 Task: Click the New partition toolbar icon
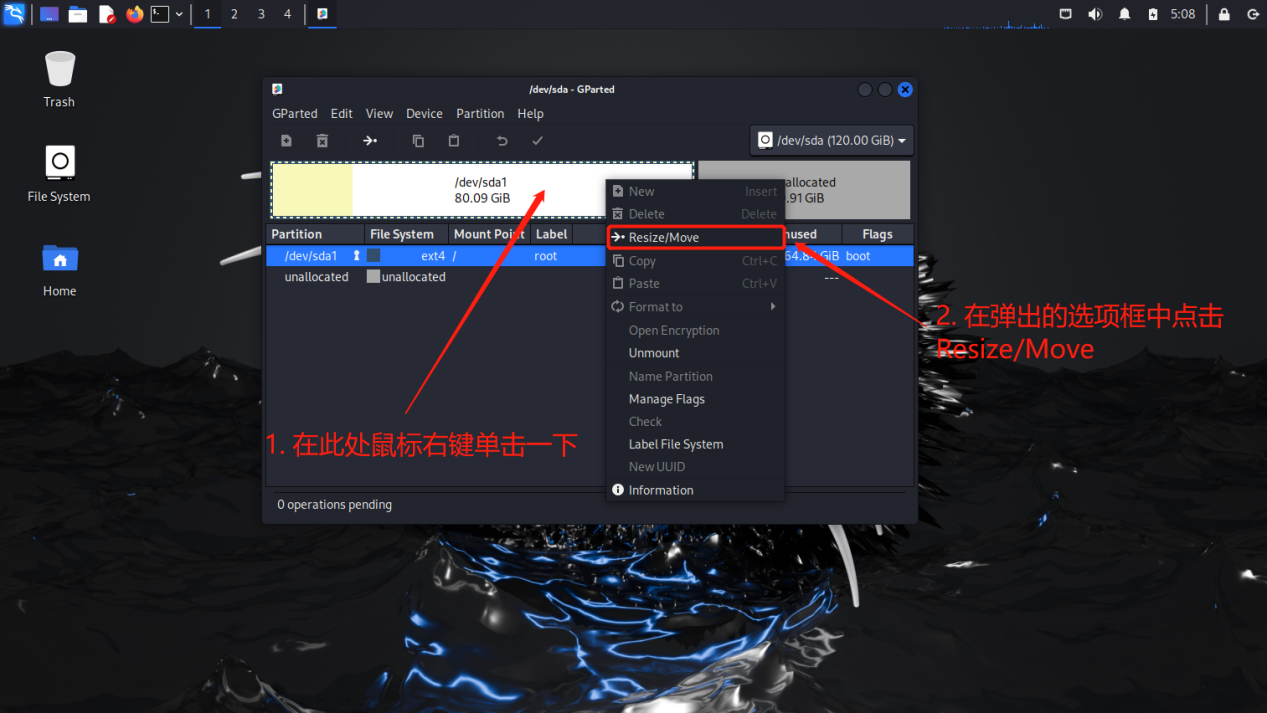click(287, 141)
